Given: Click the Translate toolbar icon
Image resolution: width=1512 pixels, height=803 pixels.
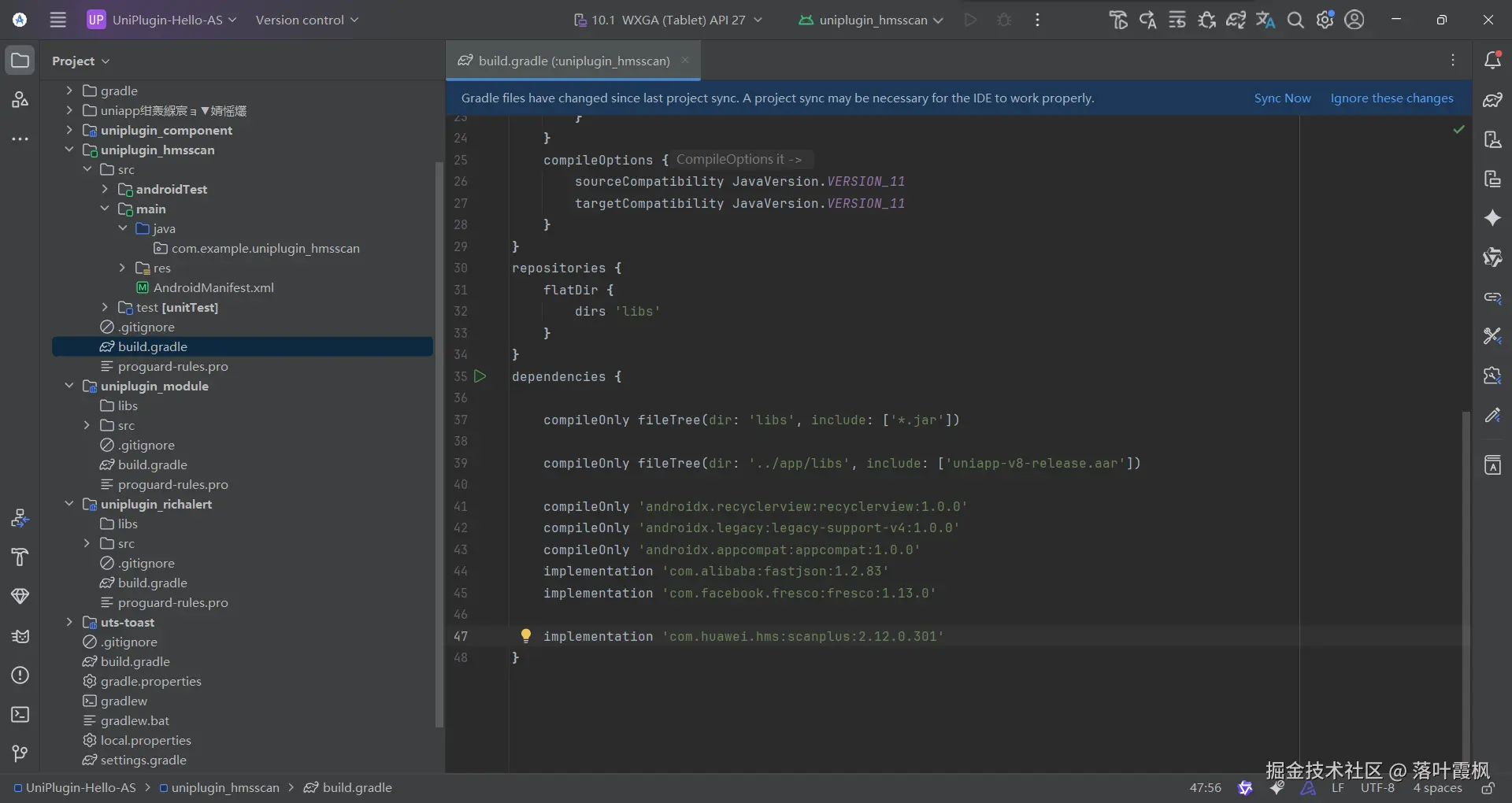Looking at the screenshot, I should pos(1266,20).
